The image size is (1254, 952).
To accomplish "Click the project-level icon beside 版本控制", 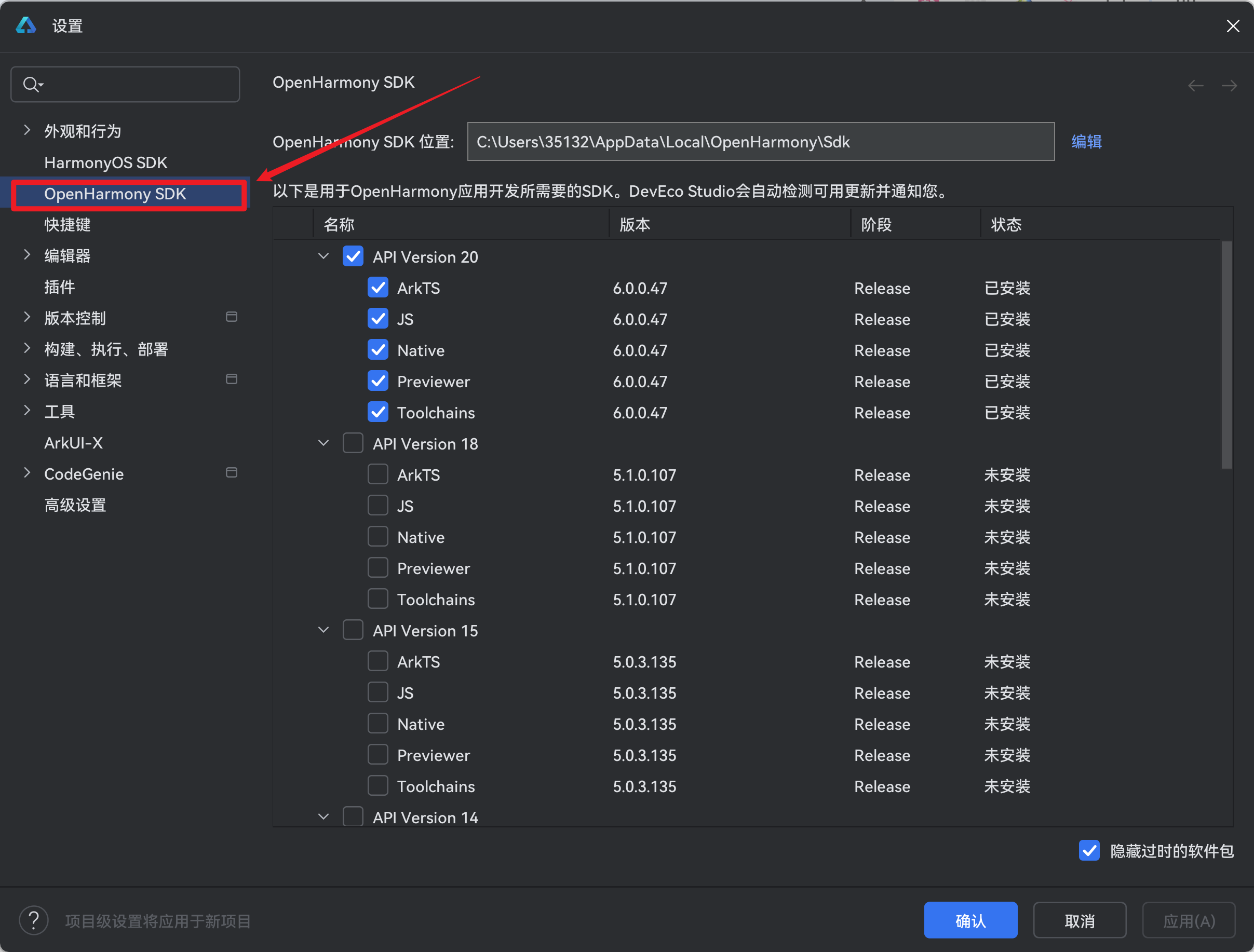I will [231, 317].
